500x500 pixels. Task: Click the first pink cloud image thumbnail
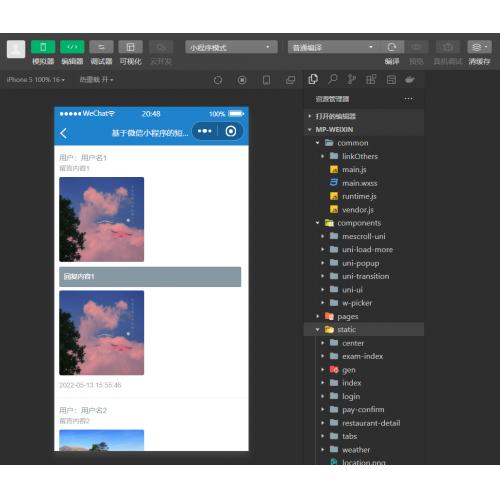[x=102, y=219]
